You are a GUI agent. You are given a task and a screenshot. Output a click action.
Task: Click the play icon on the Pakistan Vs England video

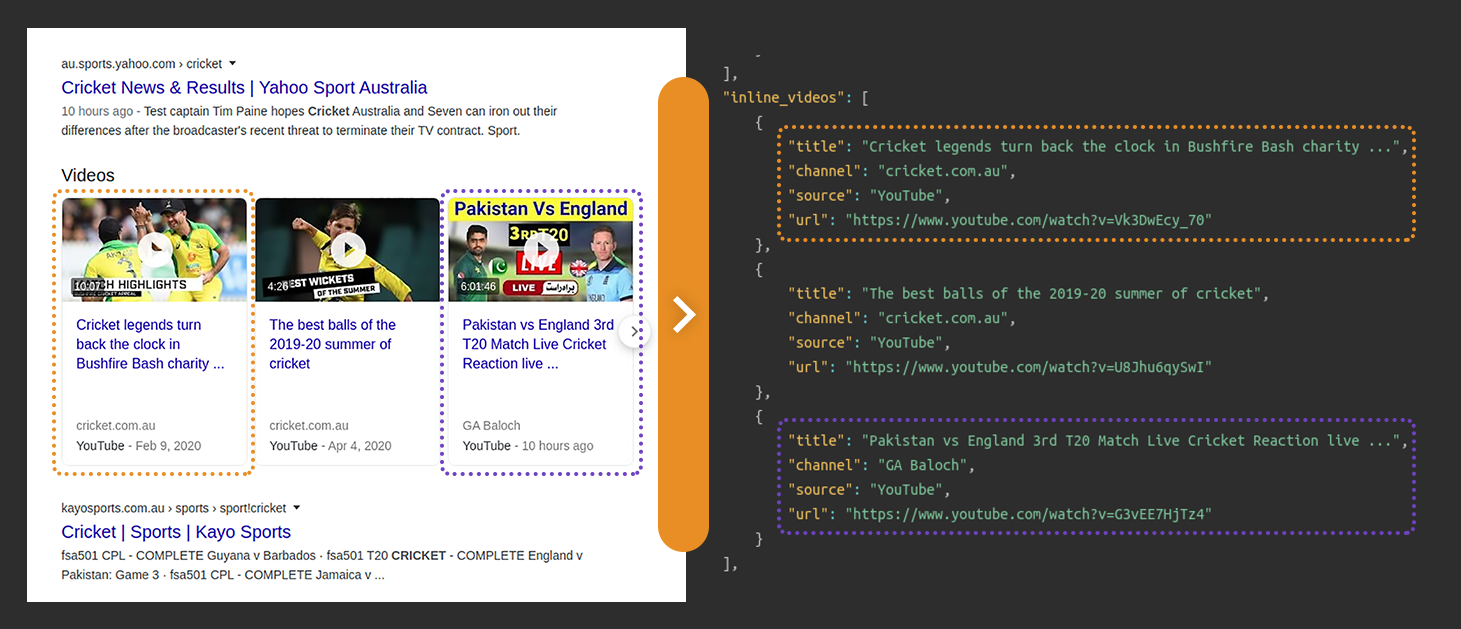(541, 246)
